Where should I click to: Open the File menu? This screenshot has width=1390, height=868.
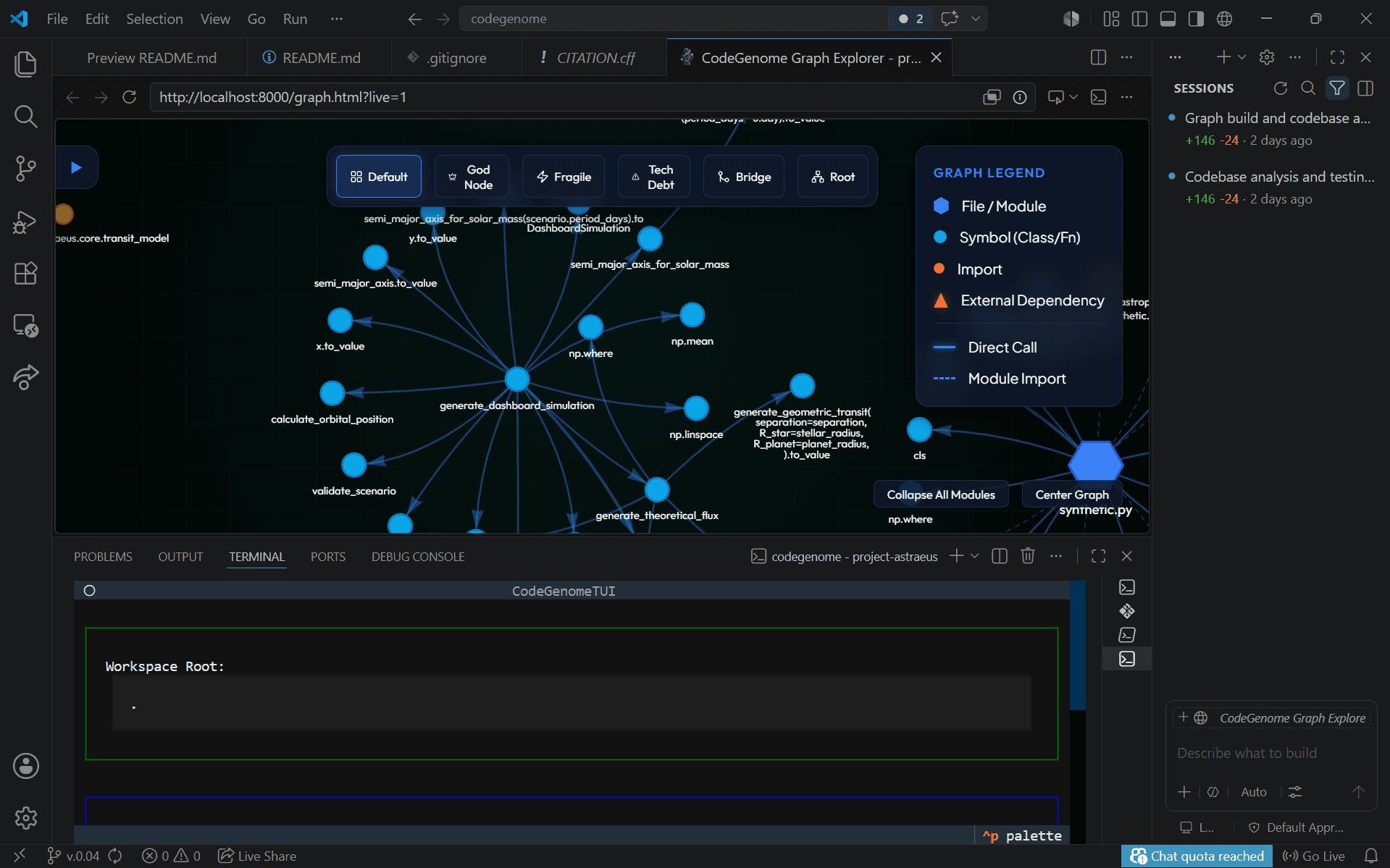57,19
